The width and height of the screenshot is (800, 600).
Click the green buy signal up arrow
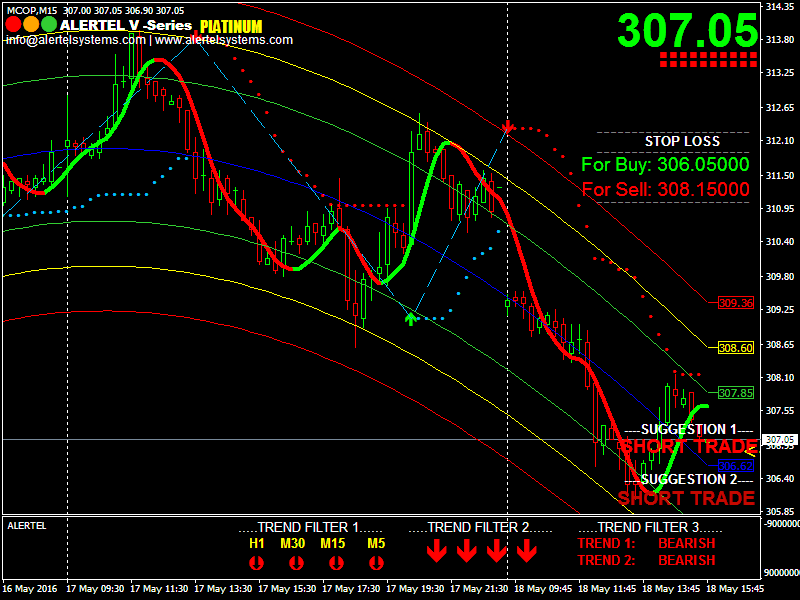(x=411, y=319)
